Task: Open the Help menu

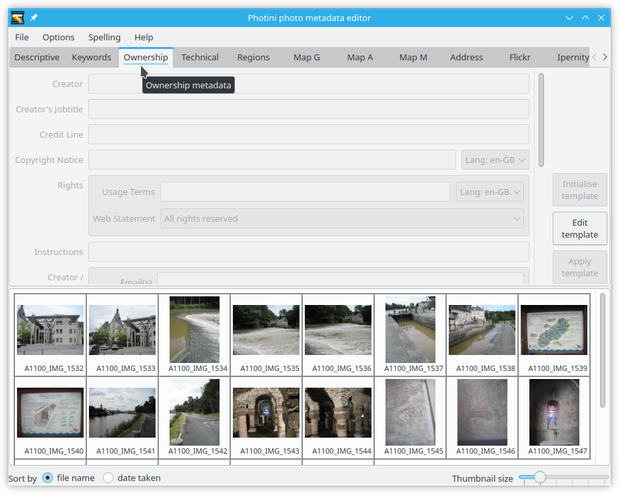Action: 144,37
